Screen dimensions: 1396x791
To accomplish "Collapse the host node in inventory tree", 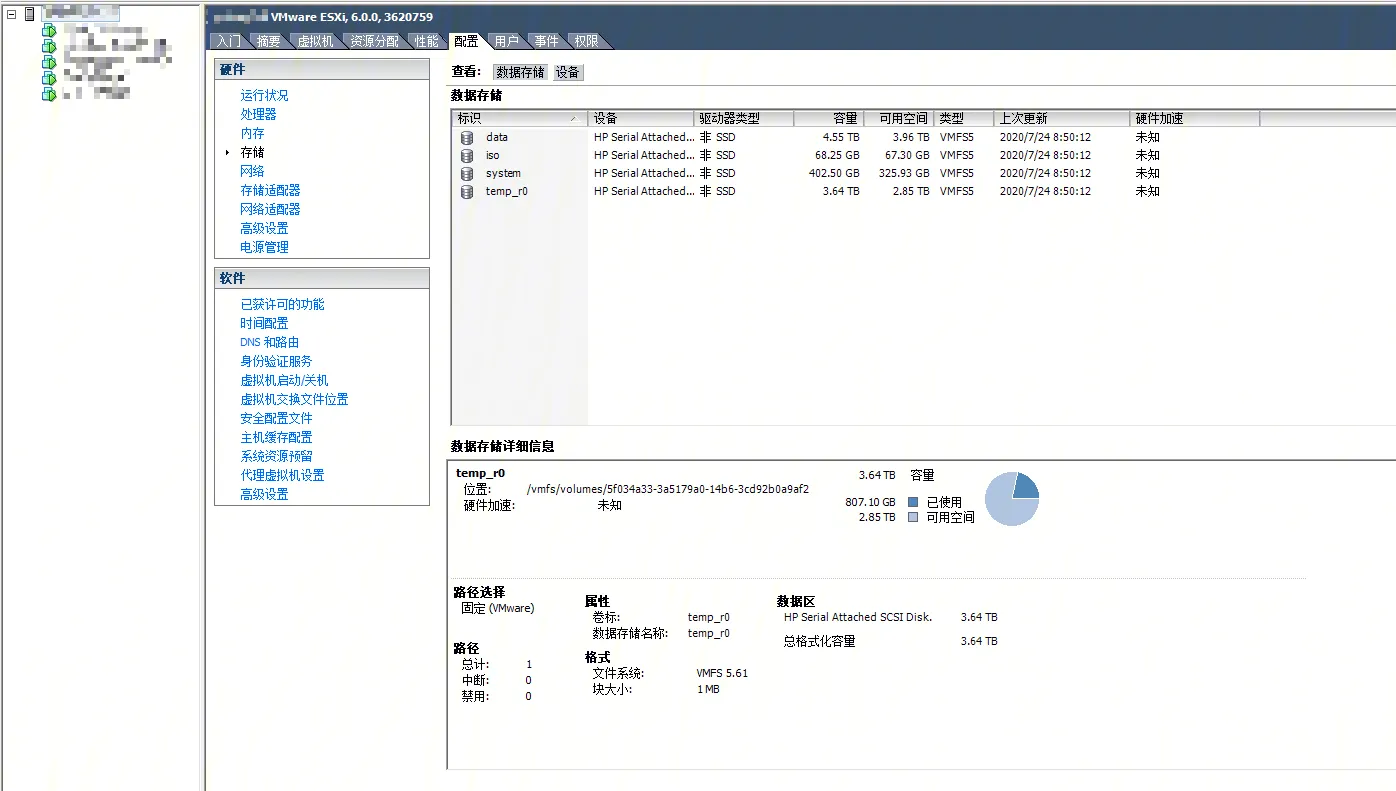I will pyautogui.click(x=11, y=14).
